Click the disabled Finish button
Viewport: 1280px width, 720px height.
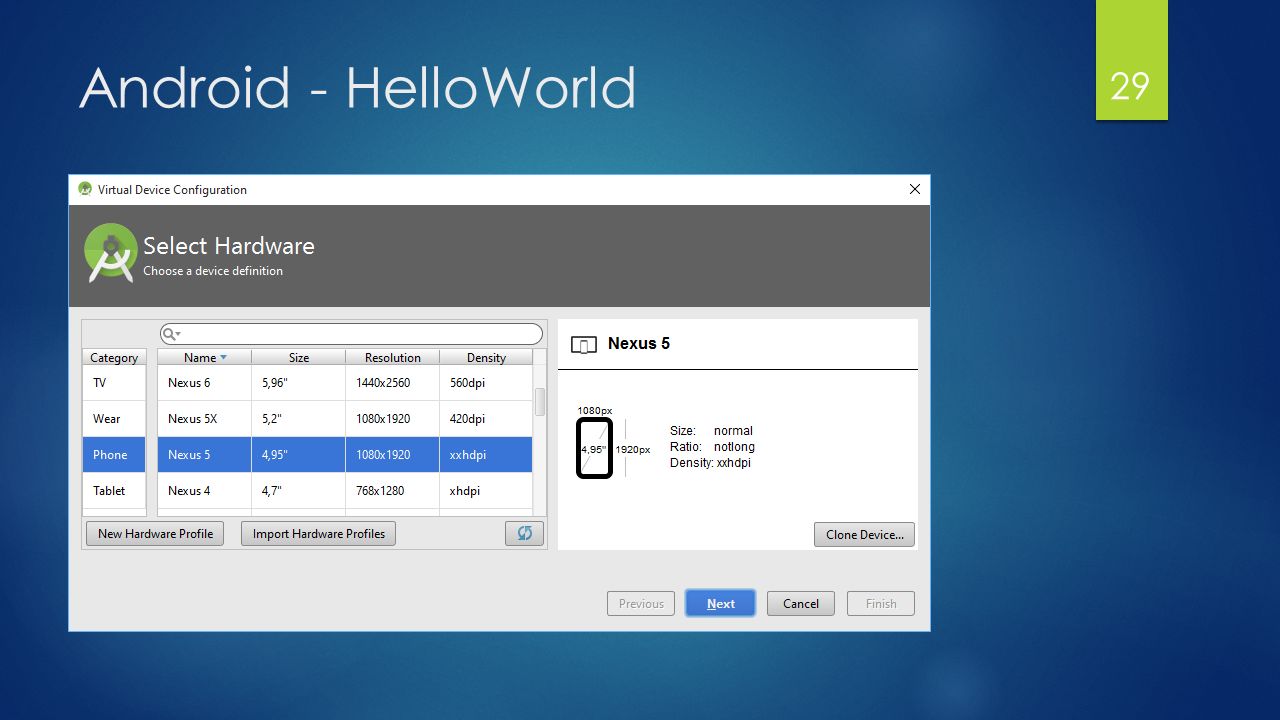point(881,603)
